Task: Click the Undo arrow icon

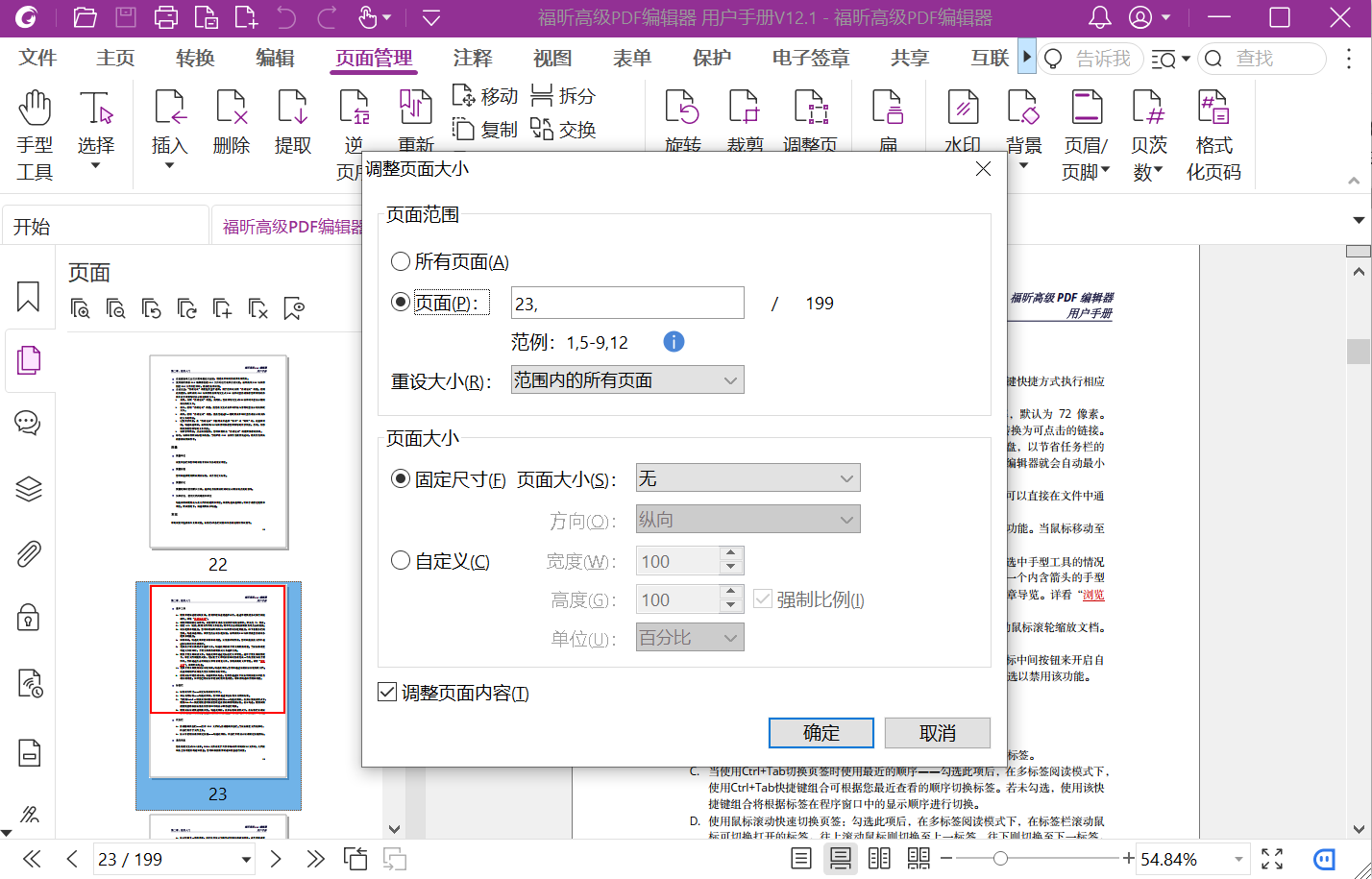Action: pos(286,17)
